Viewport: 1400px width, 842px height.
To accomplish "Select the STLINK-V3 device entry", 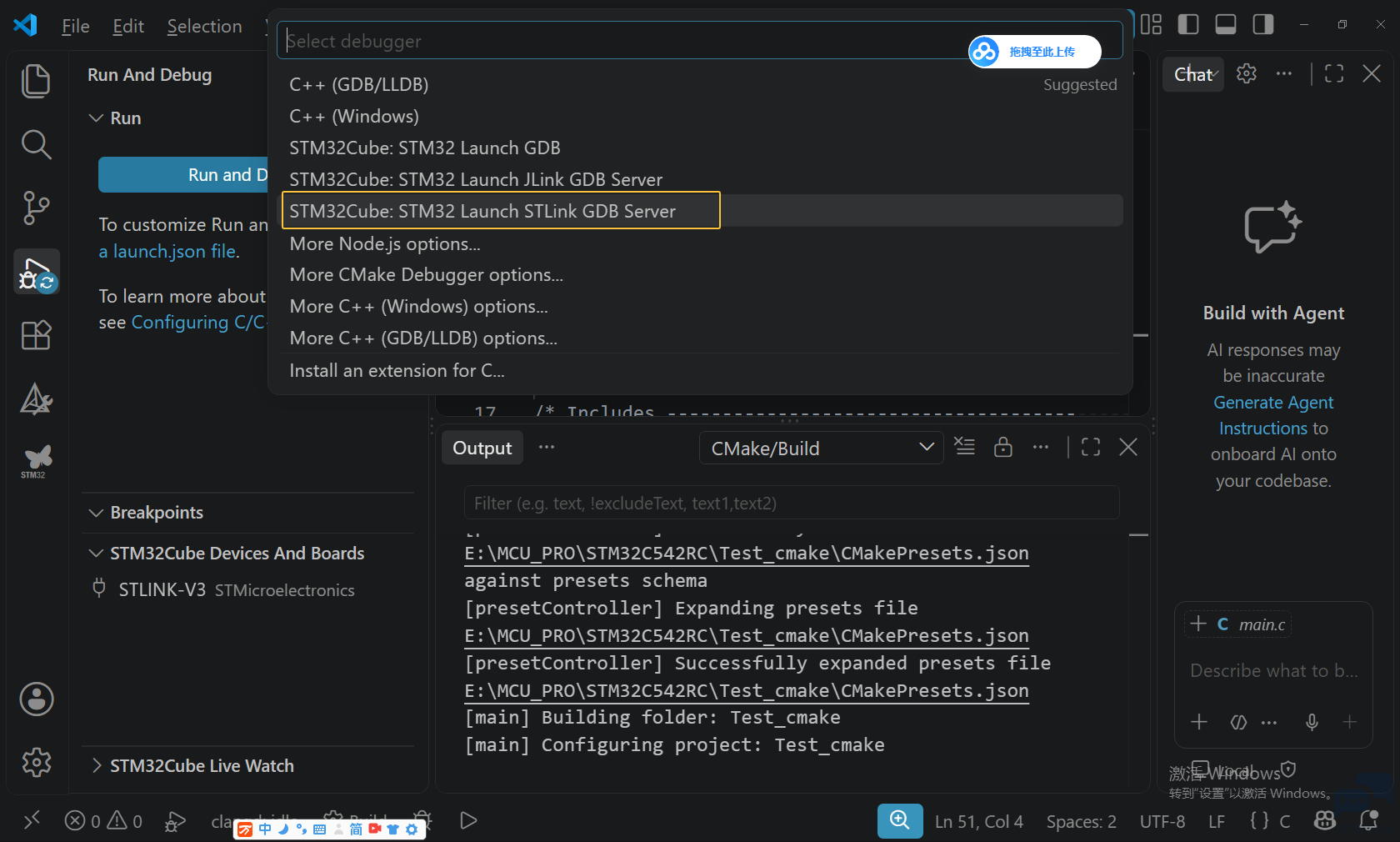I will (236, 590).
